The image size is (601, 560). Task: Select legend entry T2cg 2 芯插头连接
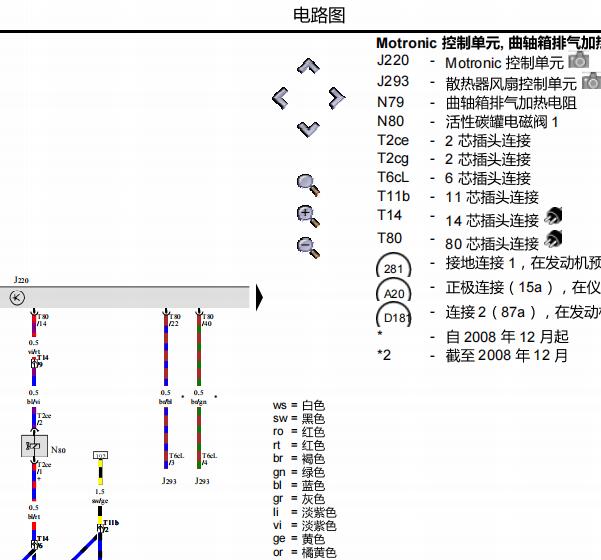pyautogui.click(x=454, y=159)
